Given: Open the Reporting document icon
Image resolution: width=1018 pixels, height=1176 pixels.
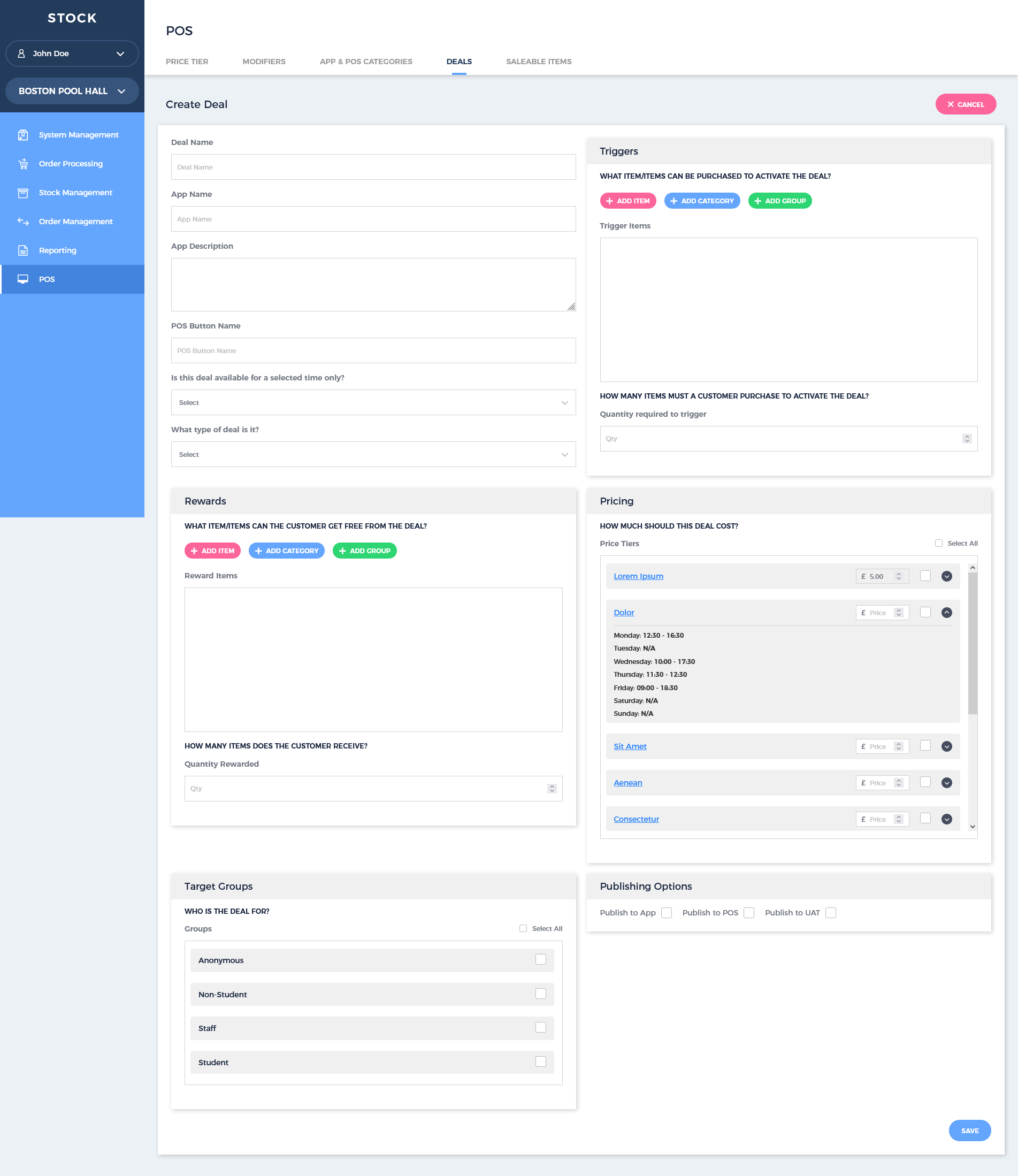Looking at the screenshot, I should [x=22, y=250].
